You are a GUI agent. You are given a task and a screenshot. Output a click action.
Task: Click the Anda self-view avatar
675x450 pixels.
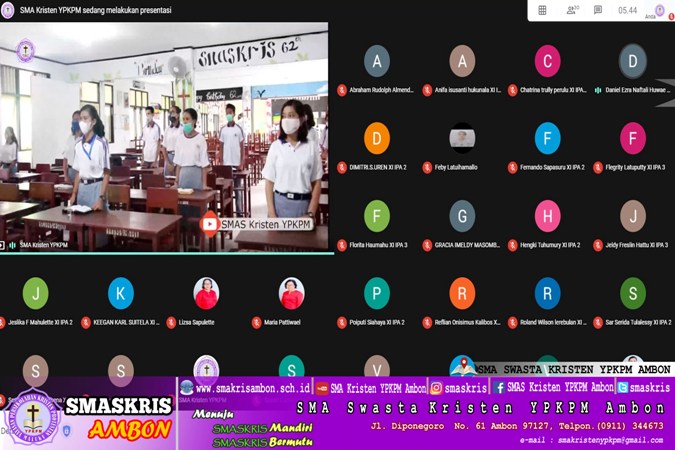pos(660,10)
